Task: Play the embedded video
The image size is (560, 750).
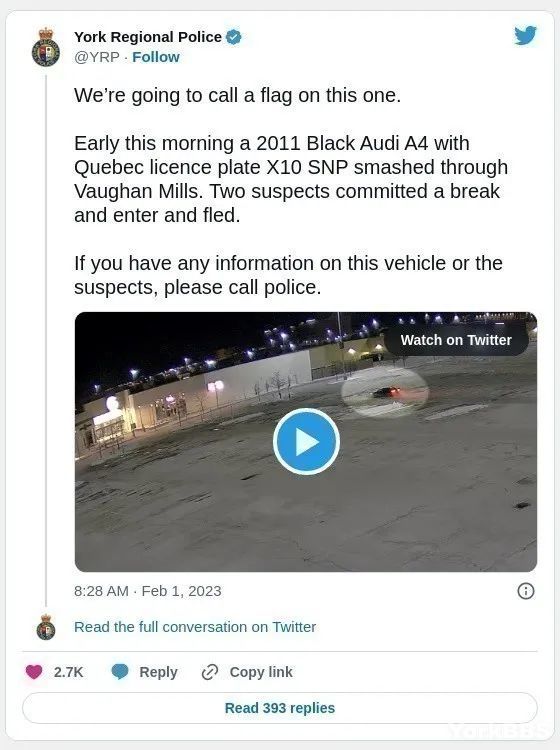Action: pyautogui.click(x=306, y=441)
